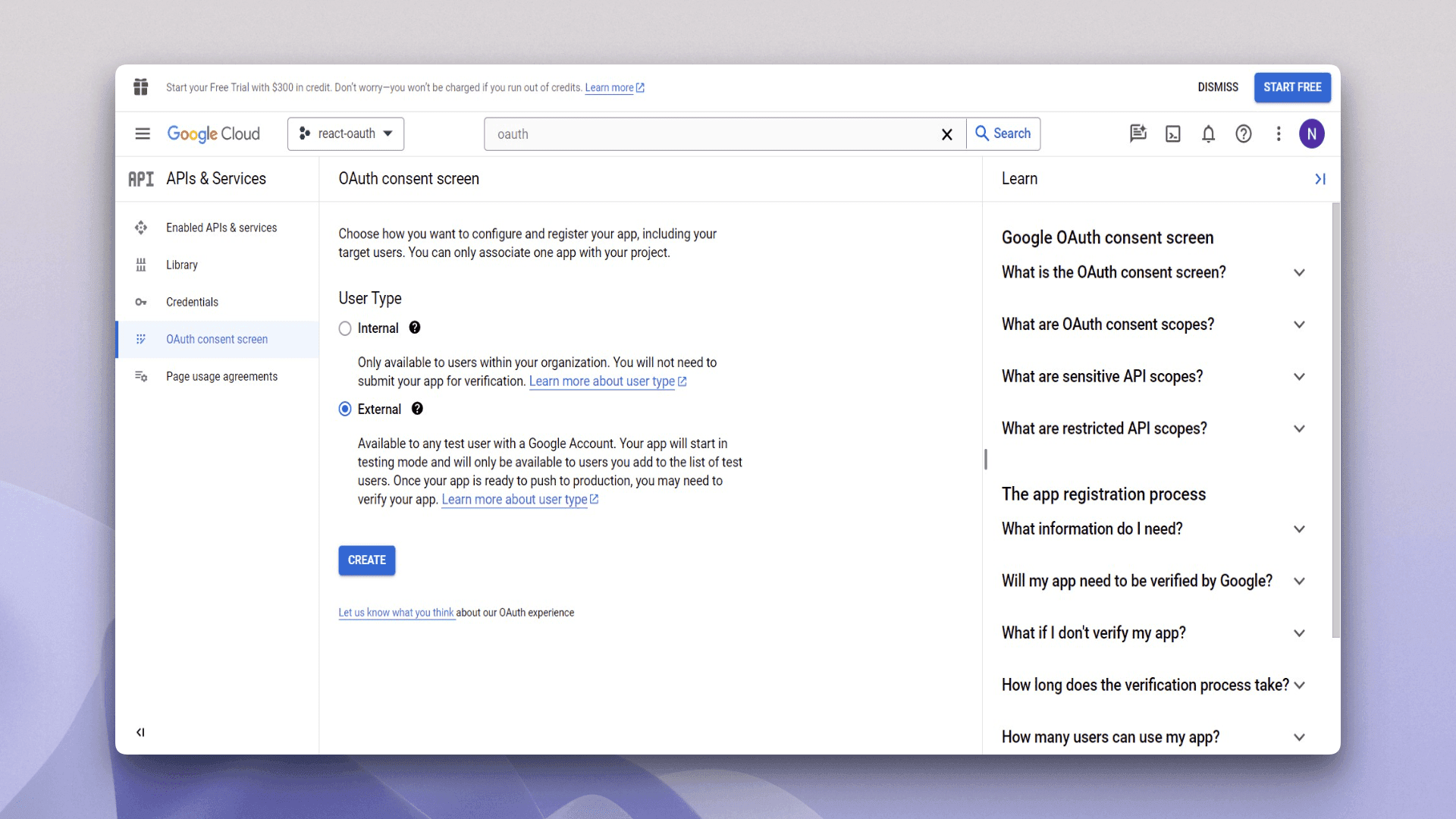This screenshot has height=819, width=1456.
Task: Open the Cloud Shell terminal
Action: pyautogui.click(x=1172, y=133)
